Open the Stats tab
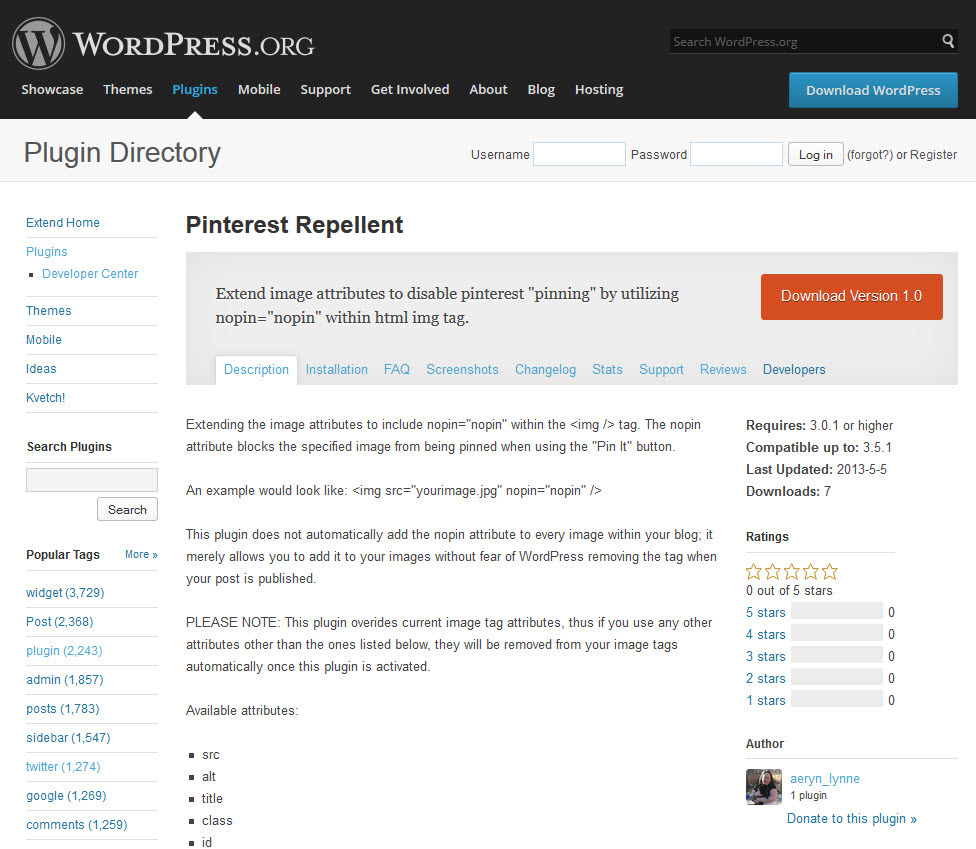 (x=607, y=370)
